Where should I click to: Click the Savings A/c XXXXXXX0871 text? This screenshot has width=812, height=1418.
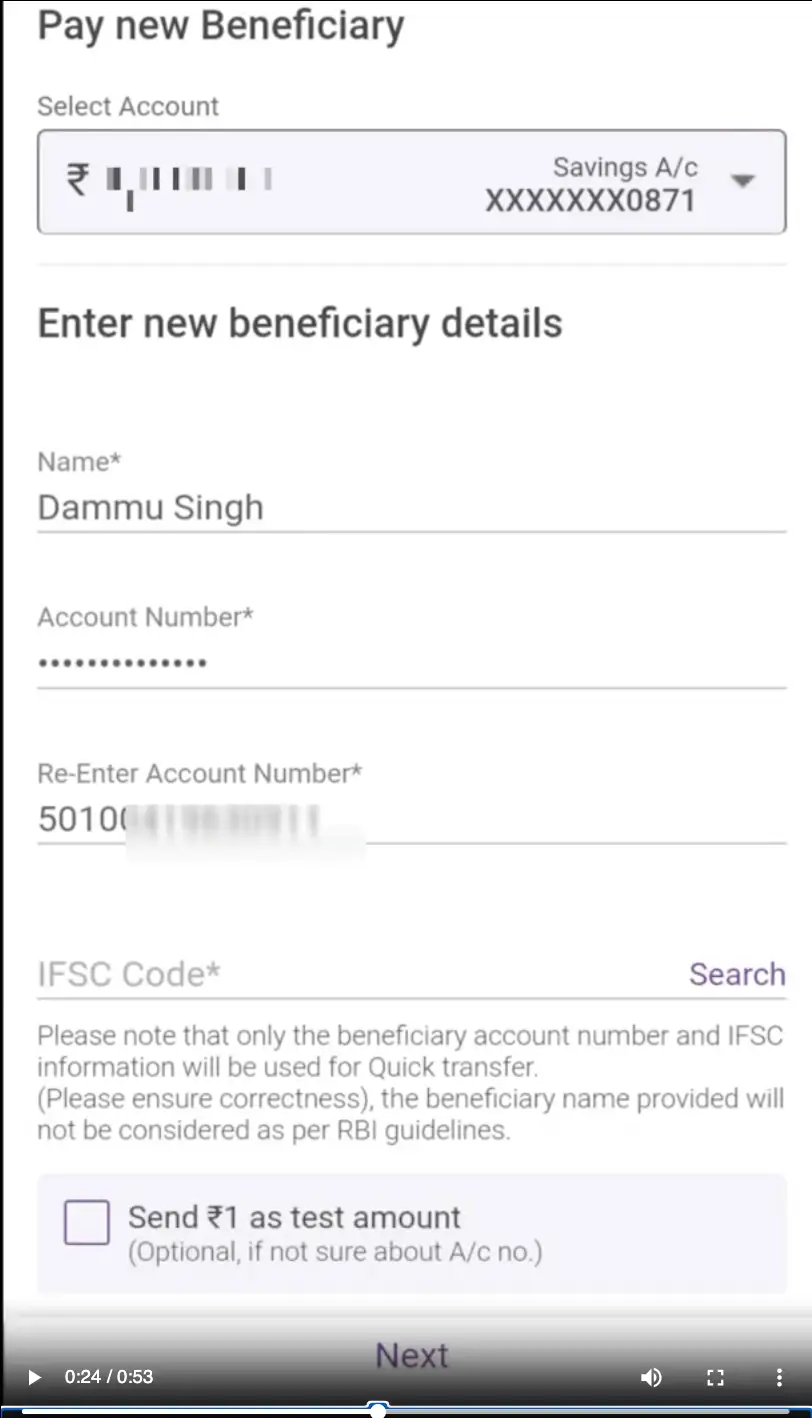[590, 184]
